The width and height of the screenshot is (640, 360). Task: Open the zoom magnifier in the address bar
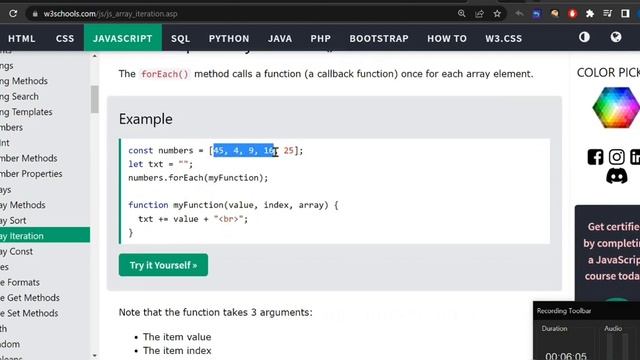461,13
